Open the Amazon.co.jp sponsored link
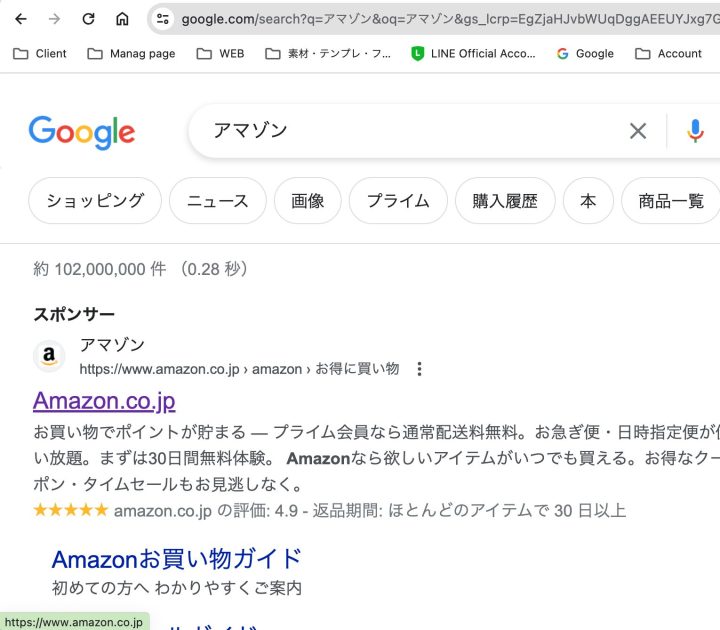Viewport: 720px width, 630px height. (x=104, y=401)
